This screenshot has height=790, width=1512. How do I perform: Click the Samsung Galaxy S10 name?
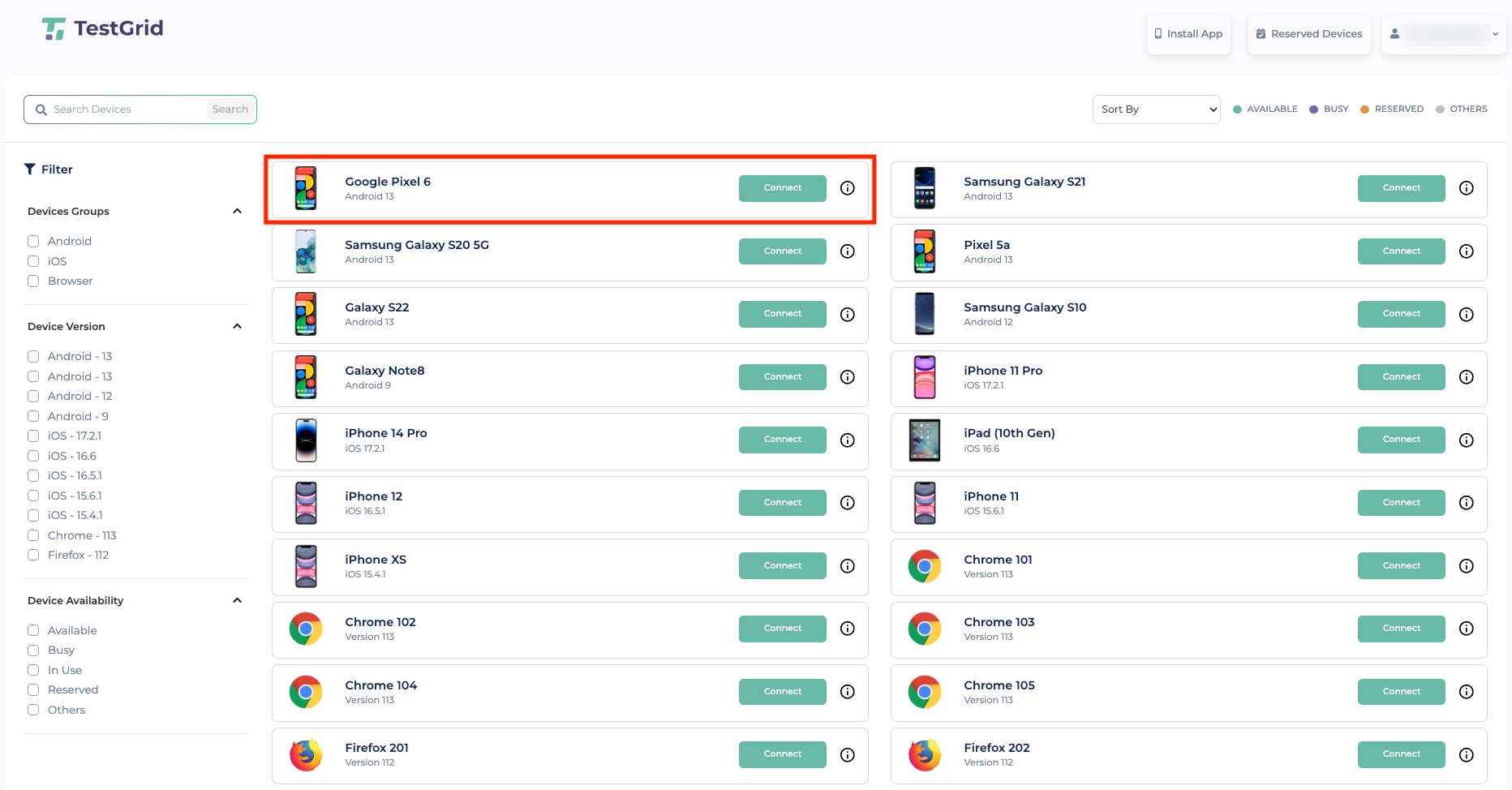pyautogui.click(x=1025, y=307)
